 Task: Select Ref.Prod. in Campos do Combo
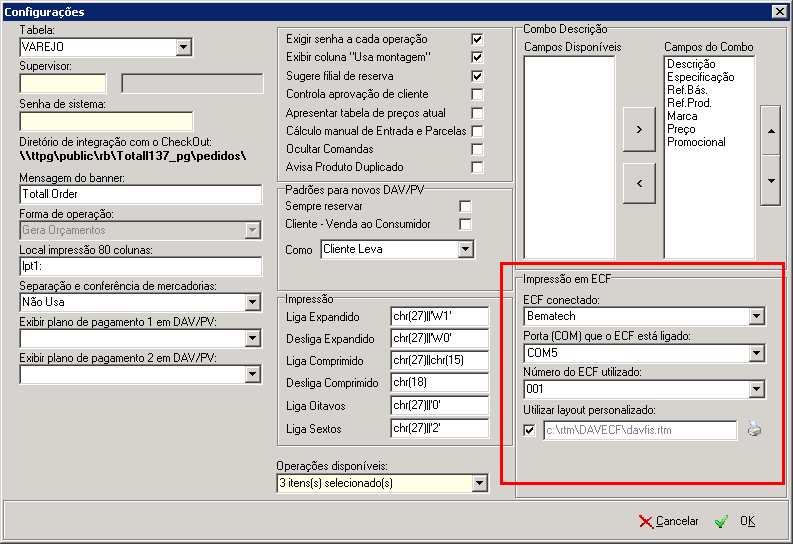click(x=689, y=103)
